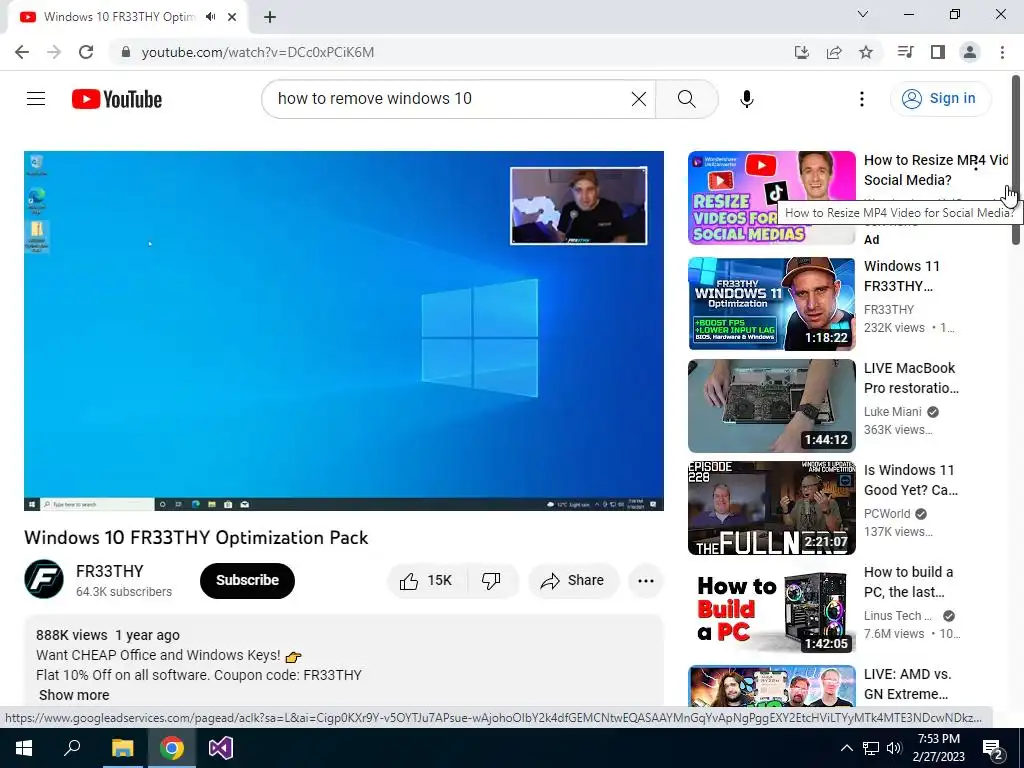The height and width of the screenshot is (768, 1024).
Task: Open LIVE MacBook Pro restoration title
Action: pyautogui.click(x=911, y=378)
